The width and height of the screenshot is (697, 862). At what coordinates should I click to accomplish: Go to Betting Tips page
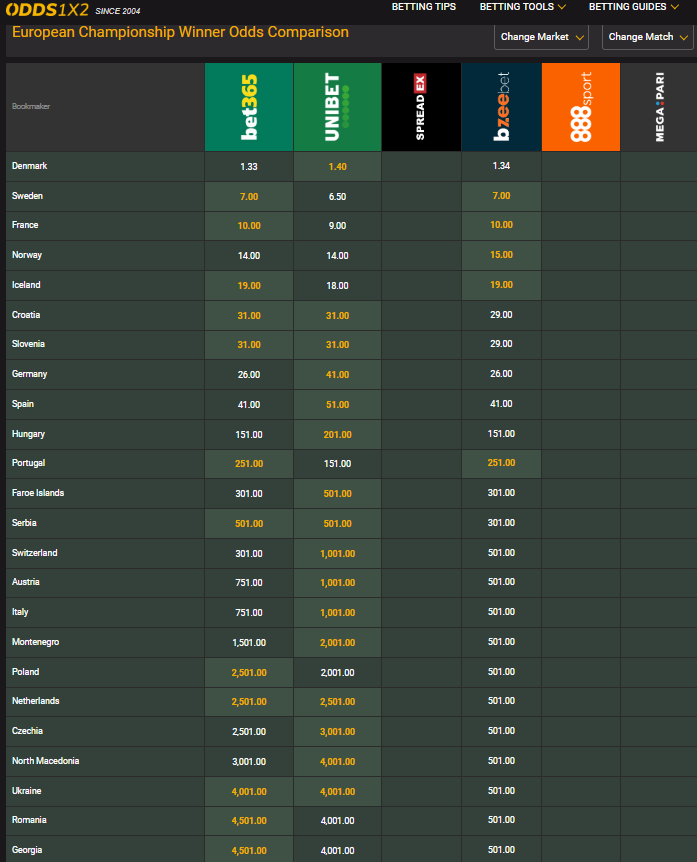423,7
